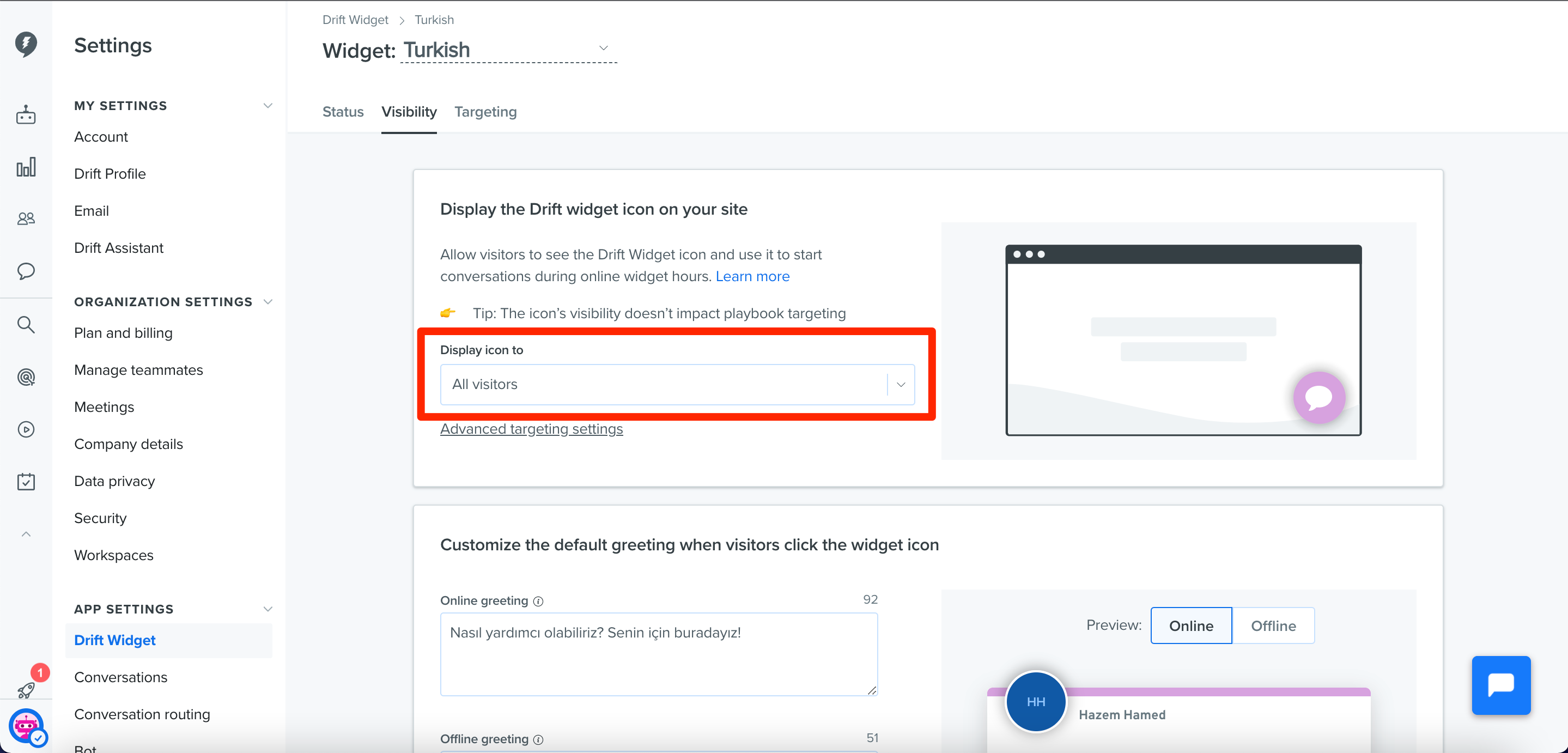Open the target accounts icon
The image size is (1568, 753).
pos(26,378)
